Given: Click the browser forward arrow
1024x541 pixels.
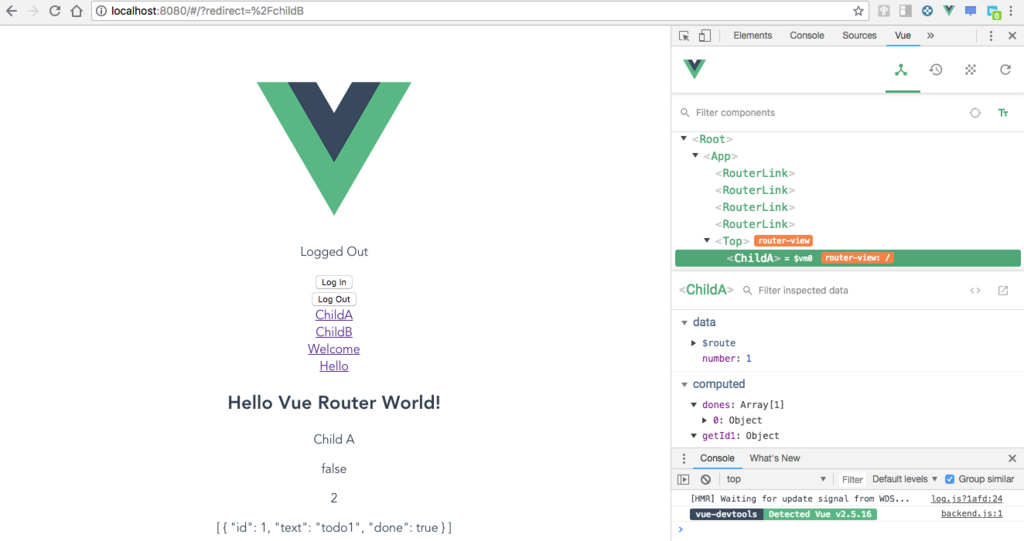Looking at the screenshot, I should (33, 11).
